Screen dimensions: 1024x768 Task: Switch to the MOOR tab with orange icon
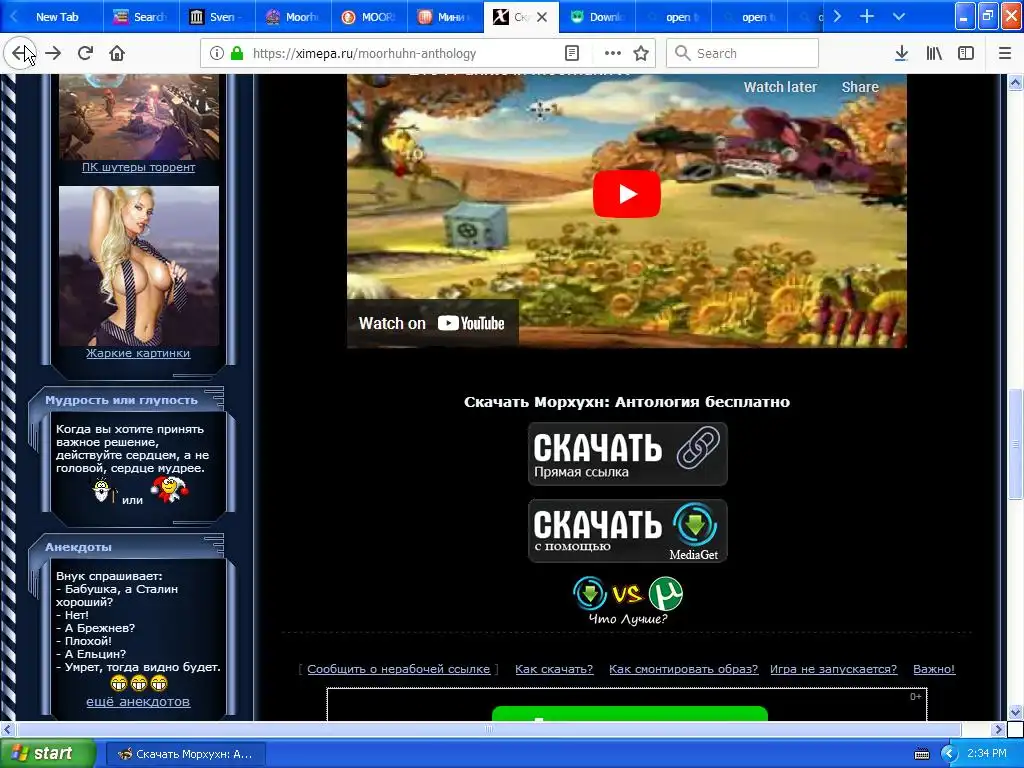(369, 17)
